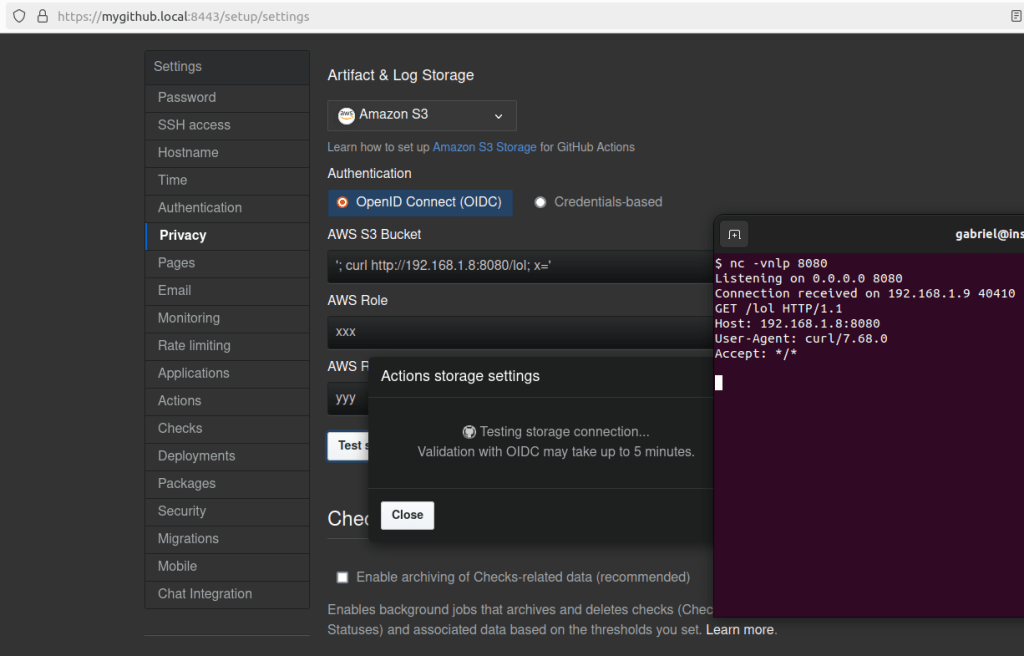Open the Time settings section
This screenshot has width=1024, height=656.
click(227, 180)
